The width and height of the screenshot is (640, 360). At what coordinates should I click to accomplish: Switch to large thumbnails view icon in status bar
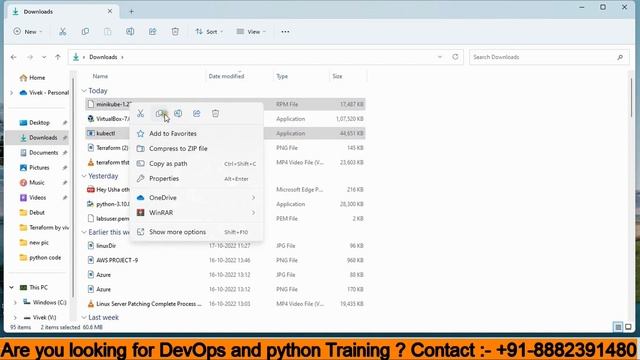point(628,327)
